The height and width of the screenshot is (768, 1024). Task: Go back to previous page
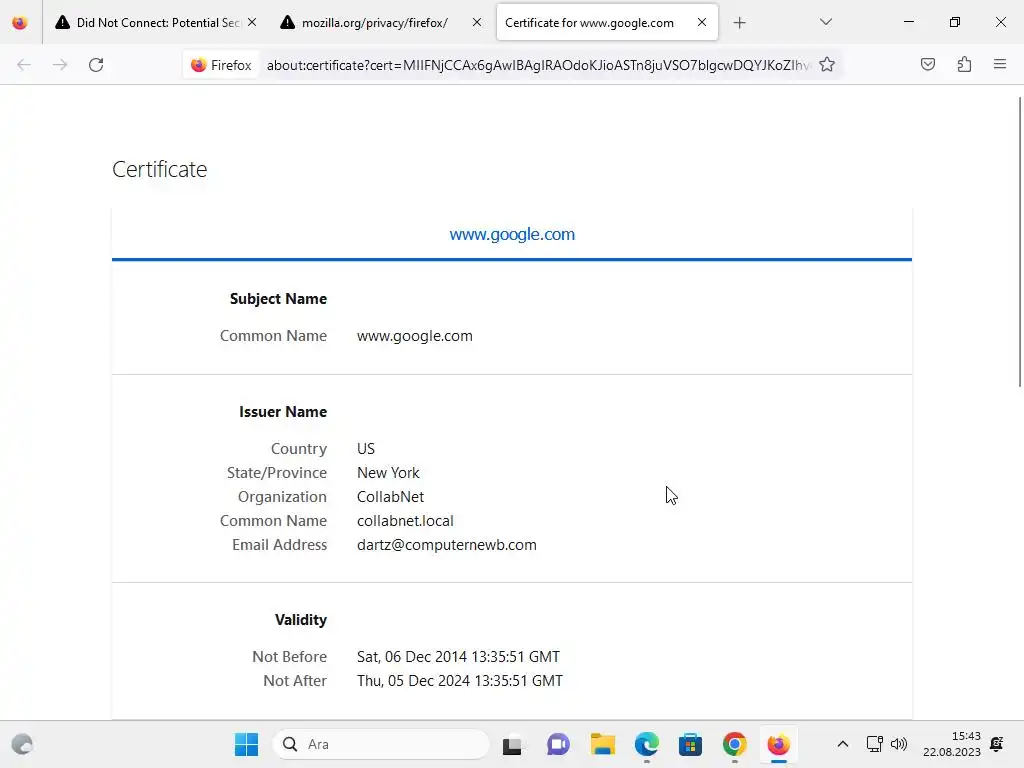[24, 65]
